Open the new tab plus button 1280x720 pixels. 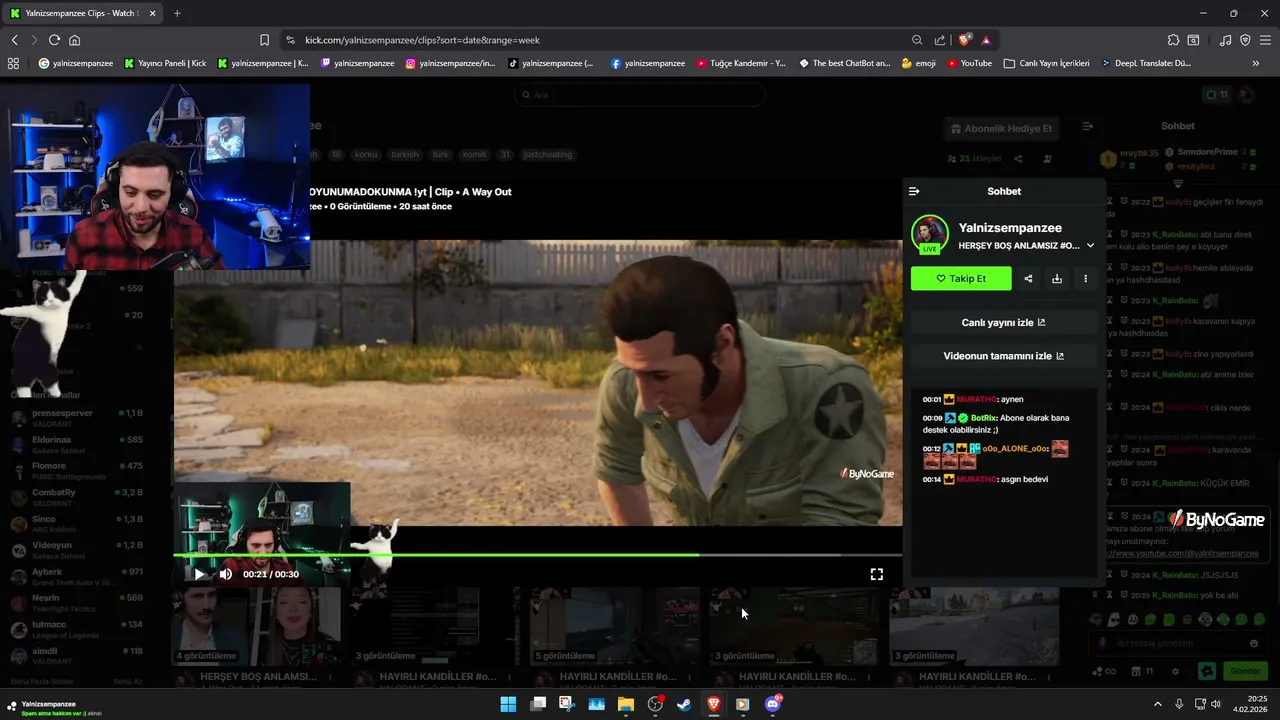click(x=177, y=13)
